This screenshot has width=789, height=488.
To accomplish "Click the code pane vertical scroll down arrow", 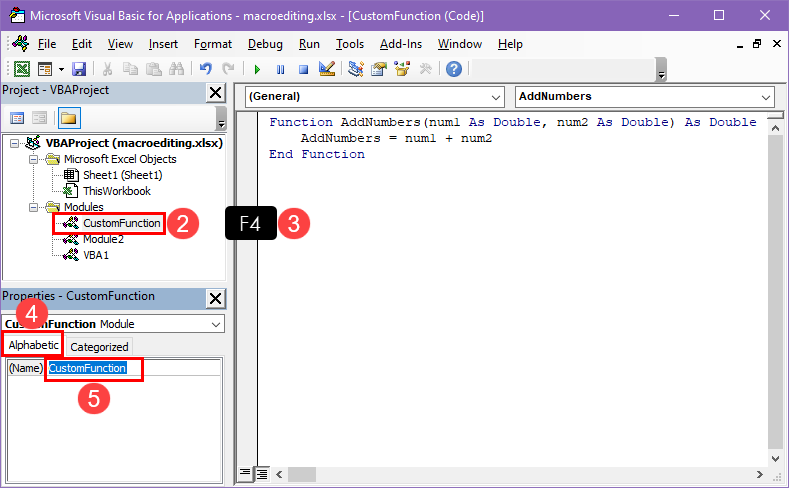I will 775,458.
